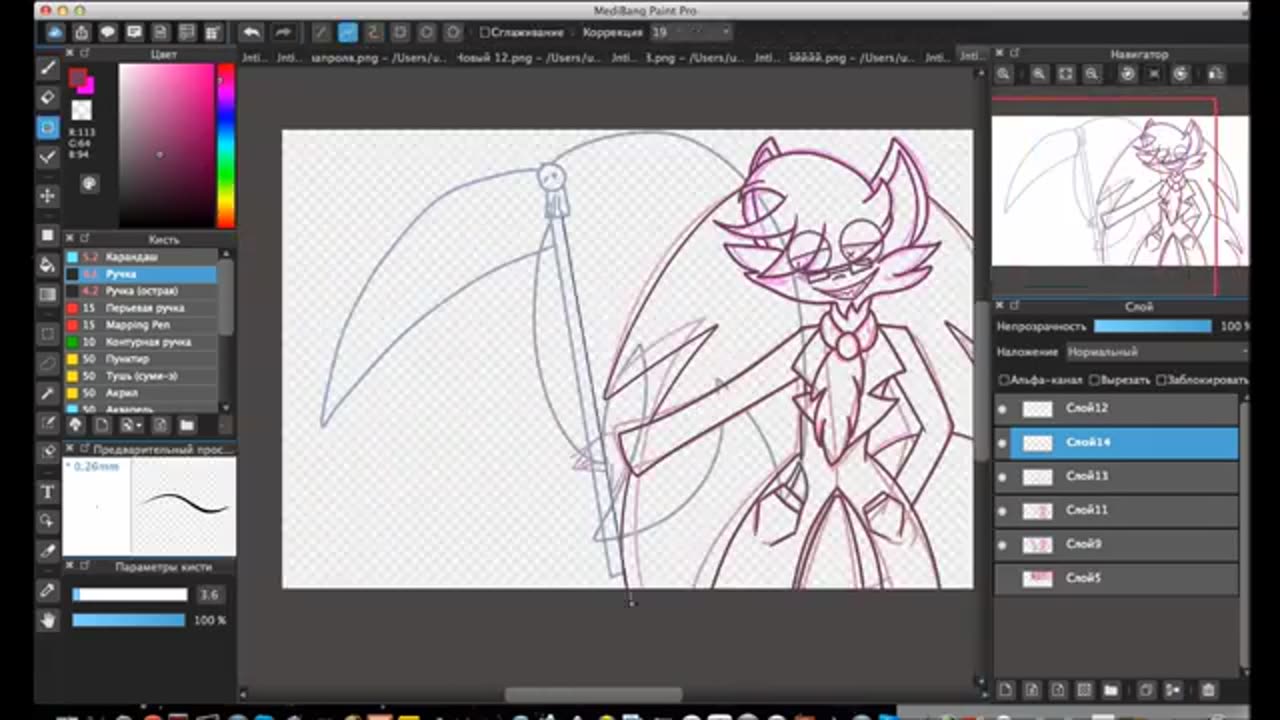Viewport: 1280px width, 720px height.
Task: Delete layer with trash icon
Action: point(1208,690)
